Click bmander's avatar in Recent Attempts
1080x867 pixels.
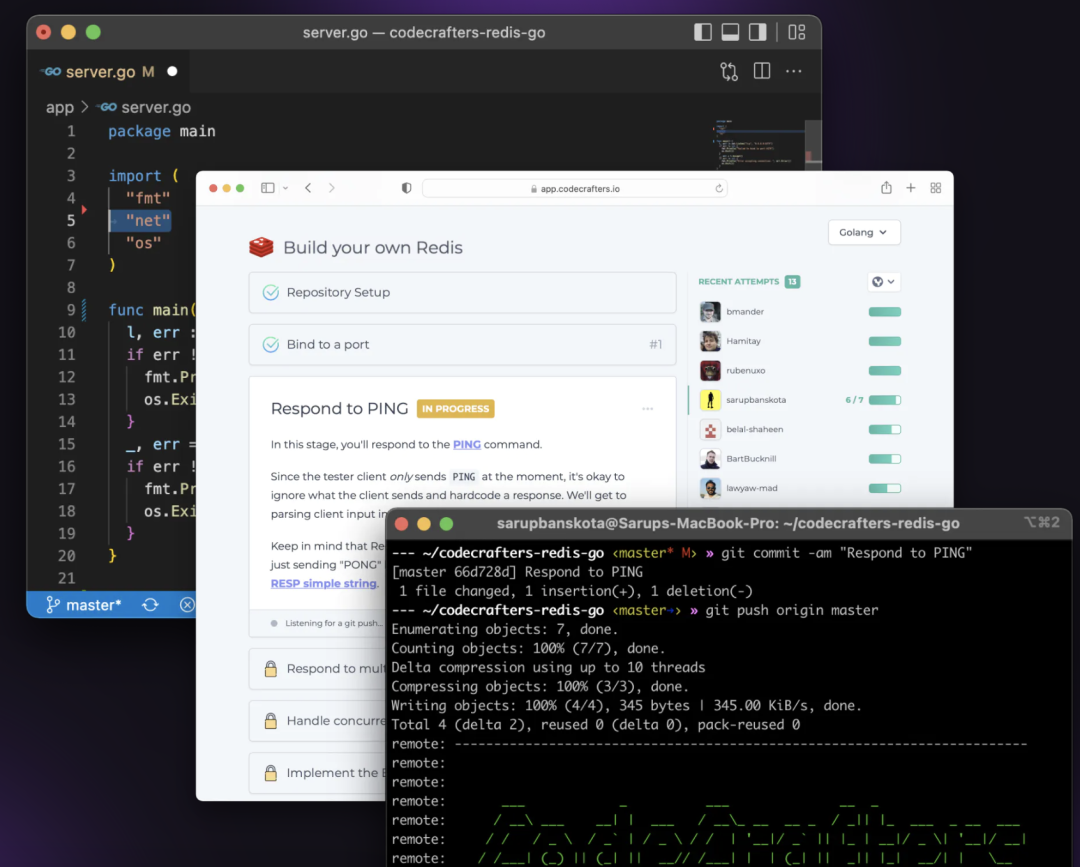pyautogui.click(x=710, y=312)
